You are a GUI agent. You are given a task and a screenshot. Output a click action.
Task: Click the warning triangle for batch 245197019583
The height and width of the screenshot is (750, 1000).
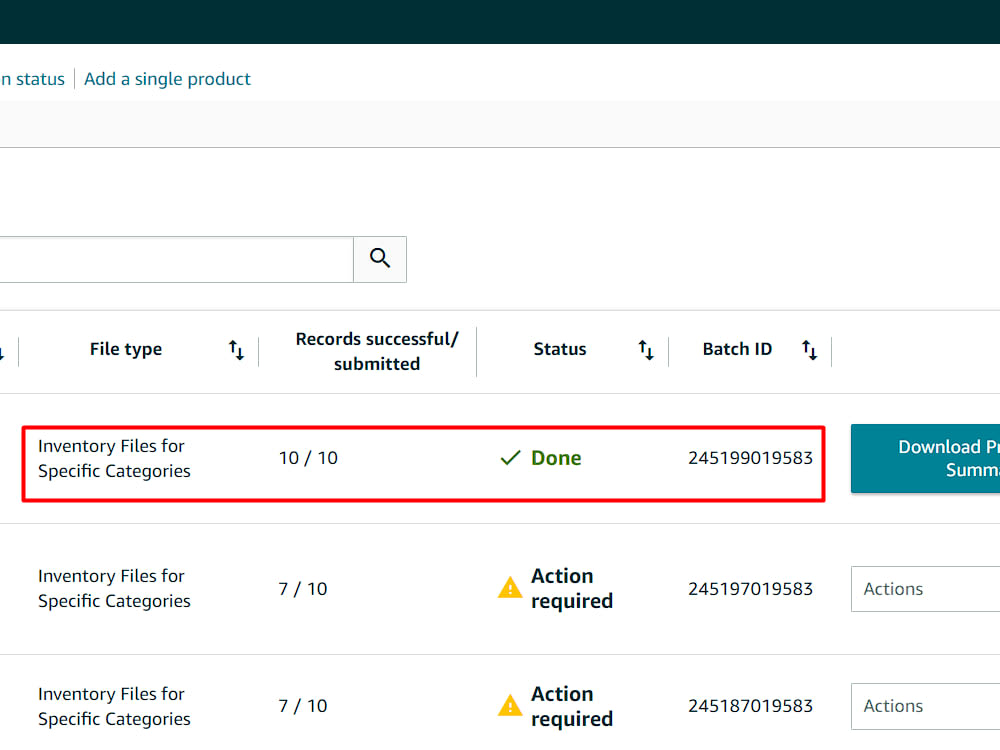[510, 588]
